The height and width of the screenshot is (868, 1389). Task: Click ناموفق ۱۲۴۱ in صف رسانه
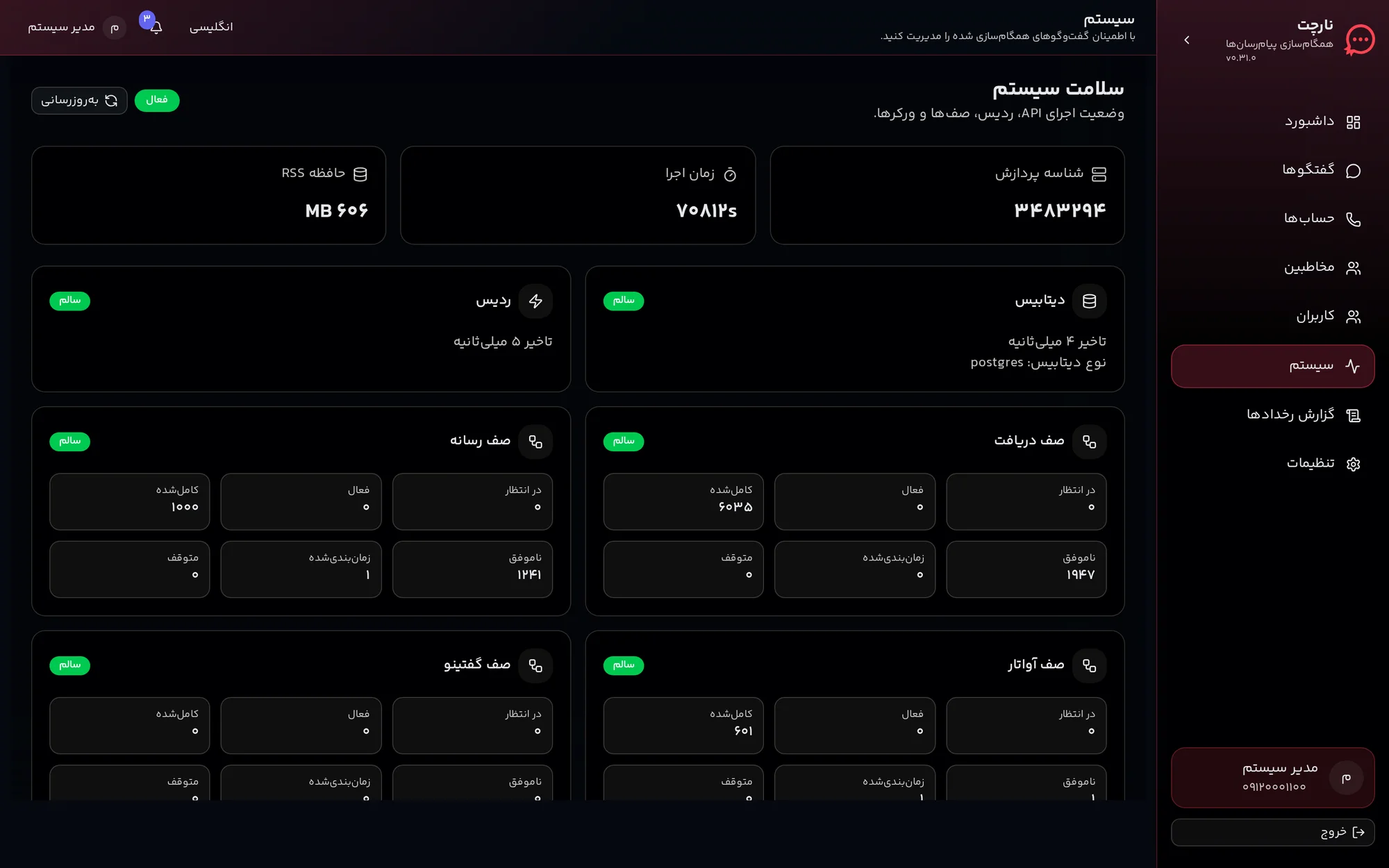pos(472,569)
